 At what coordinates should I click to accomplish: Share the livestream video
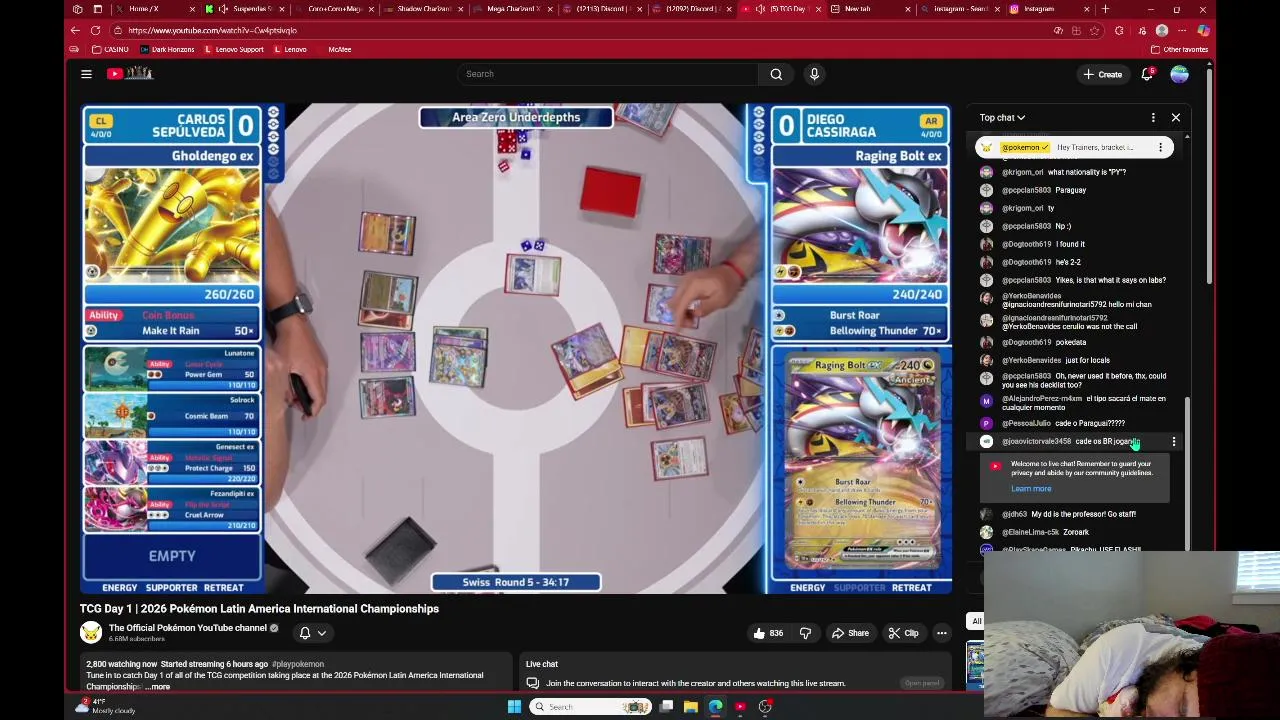point(850,633)
